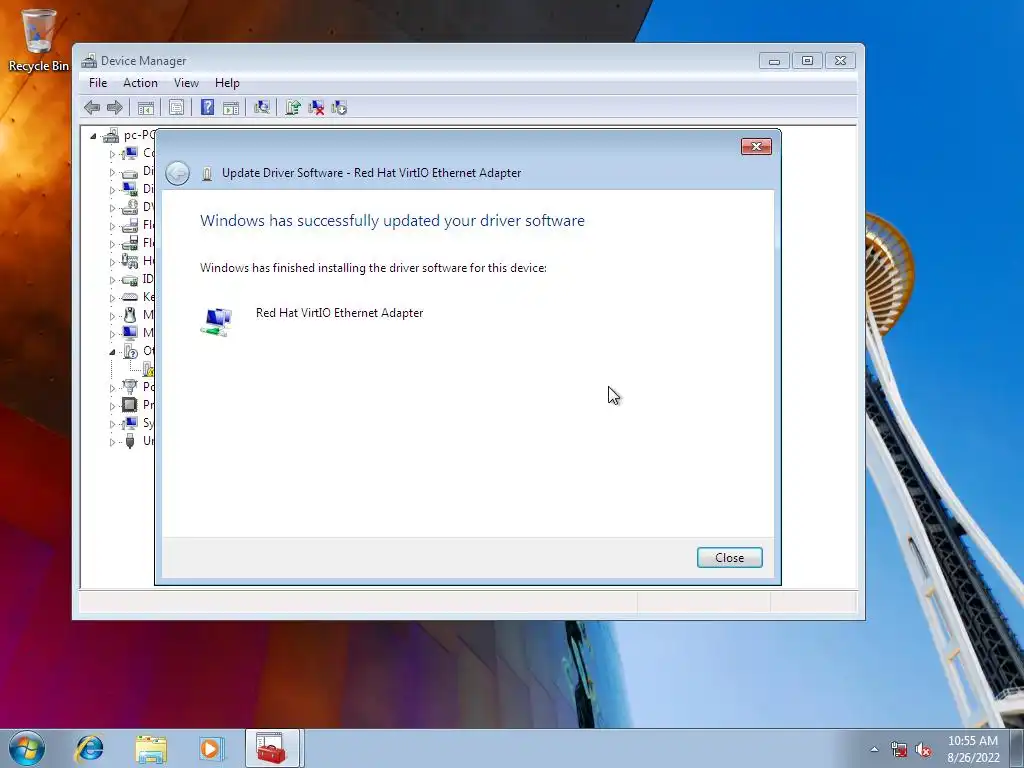
Task: Expand the Processors tree node
Action: click(112, 406)
